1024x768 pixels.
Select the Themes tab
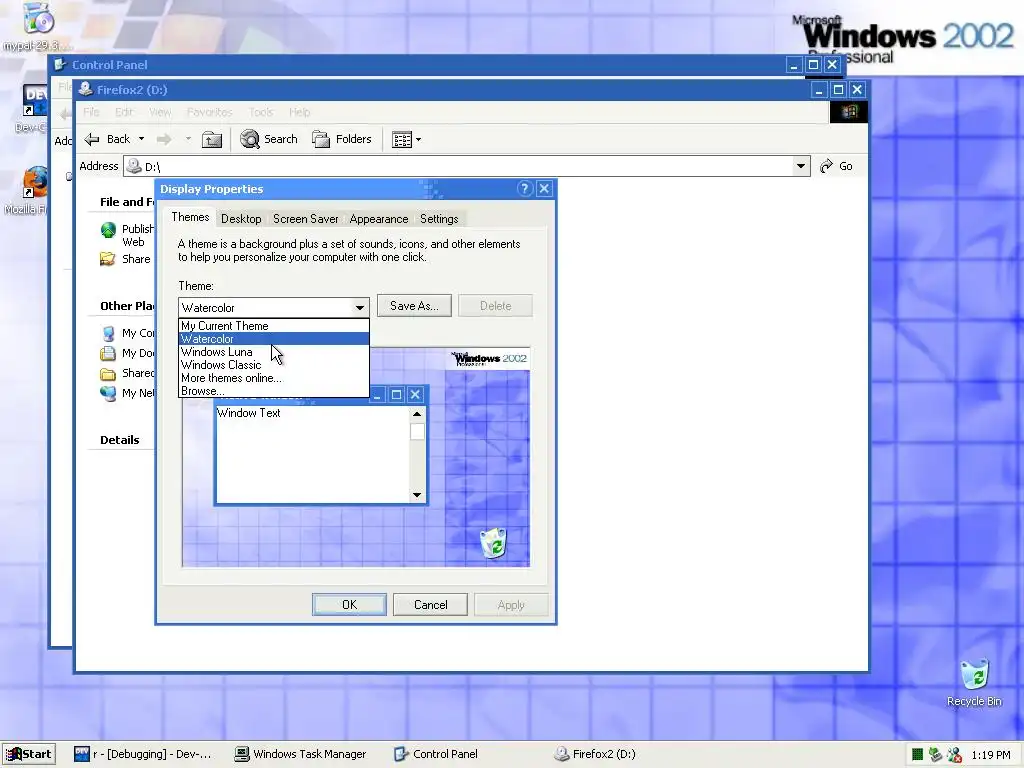point(190,217)
